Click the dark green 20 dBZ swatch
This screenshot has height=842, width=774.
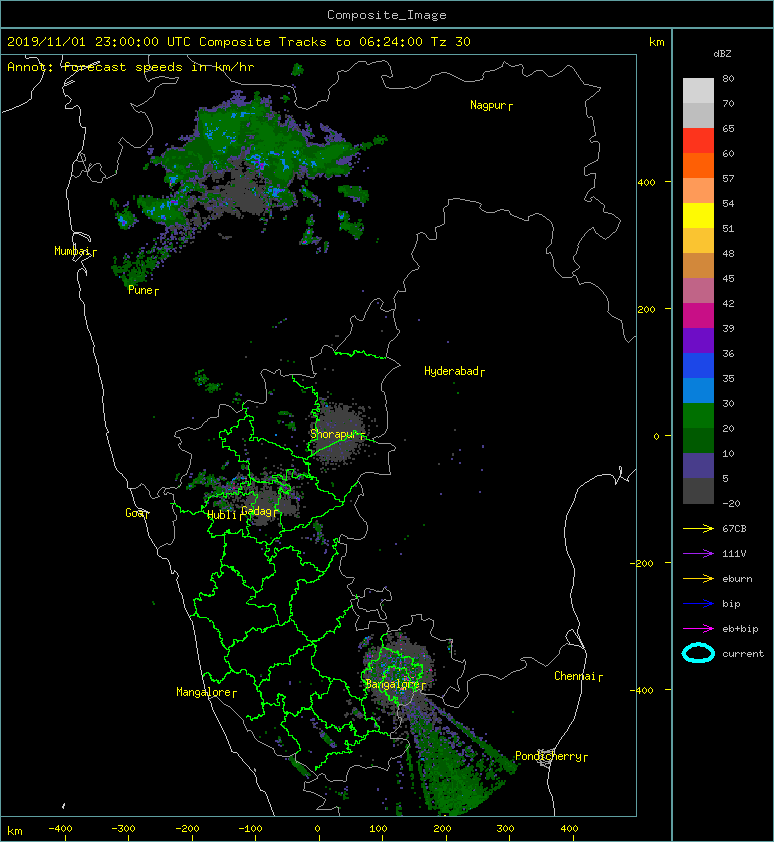(698, 440)
